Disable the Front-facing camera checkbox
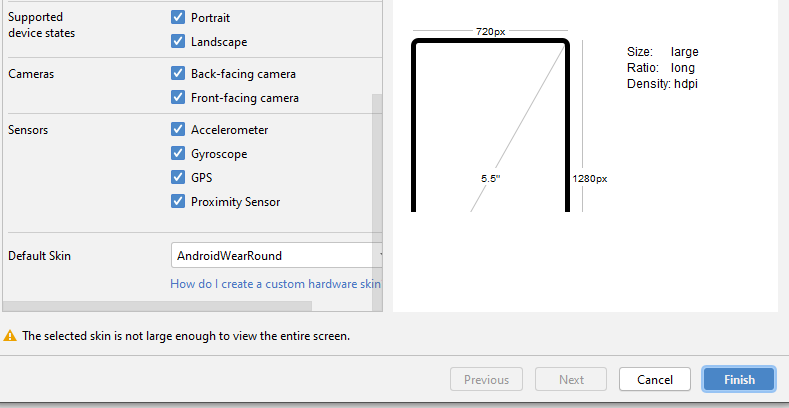 tap(178, 97)
